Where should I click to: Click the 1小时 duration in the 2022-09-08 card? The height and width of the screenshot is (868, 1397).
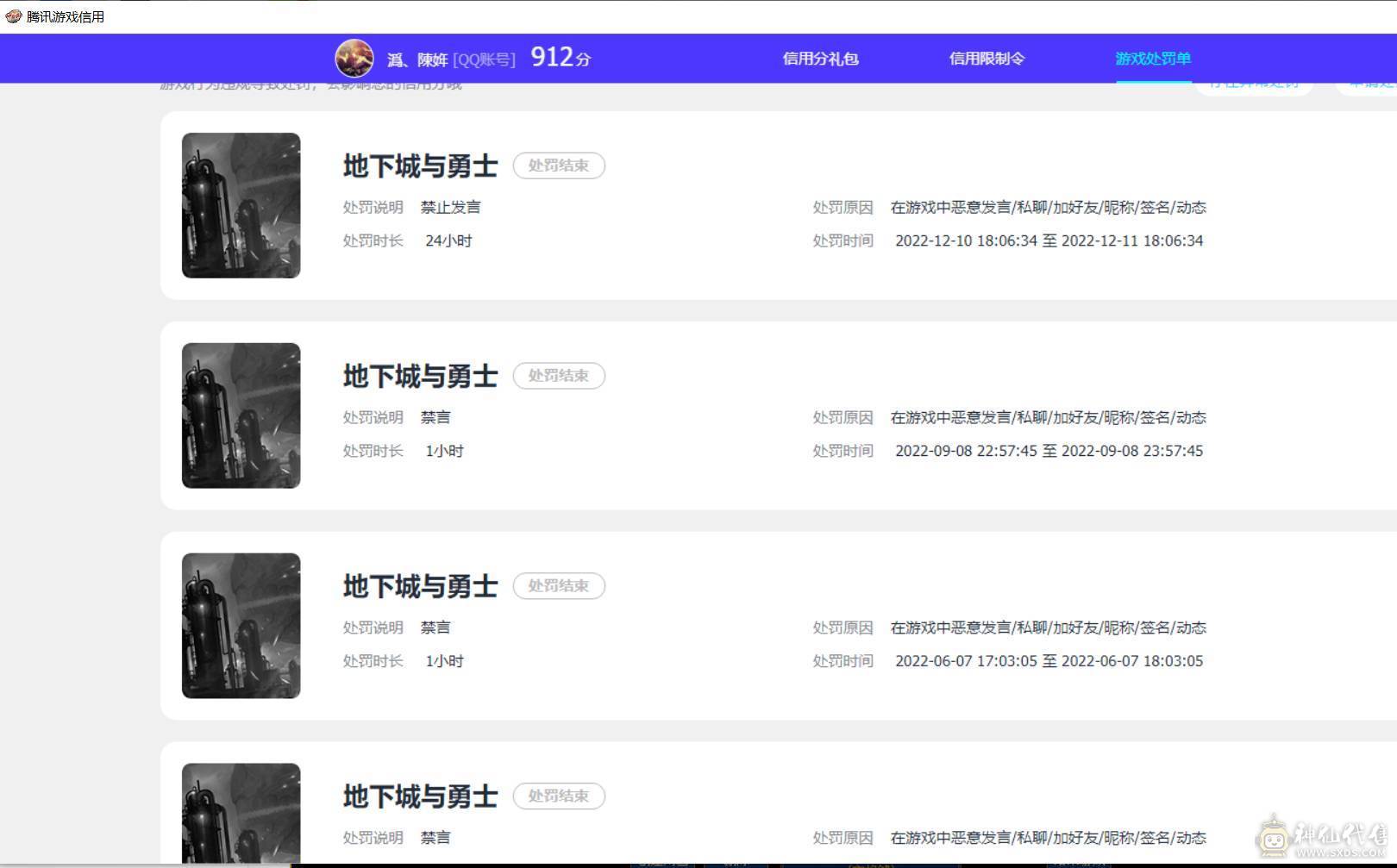coord(444,451)
